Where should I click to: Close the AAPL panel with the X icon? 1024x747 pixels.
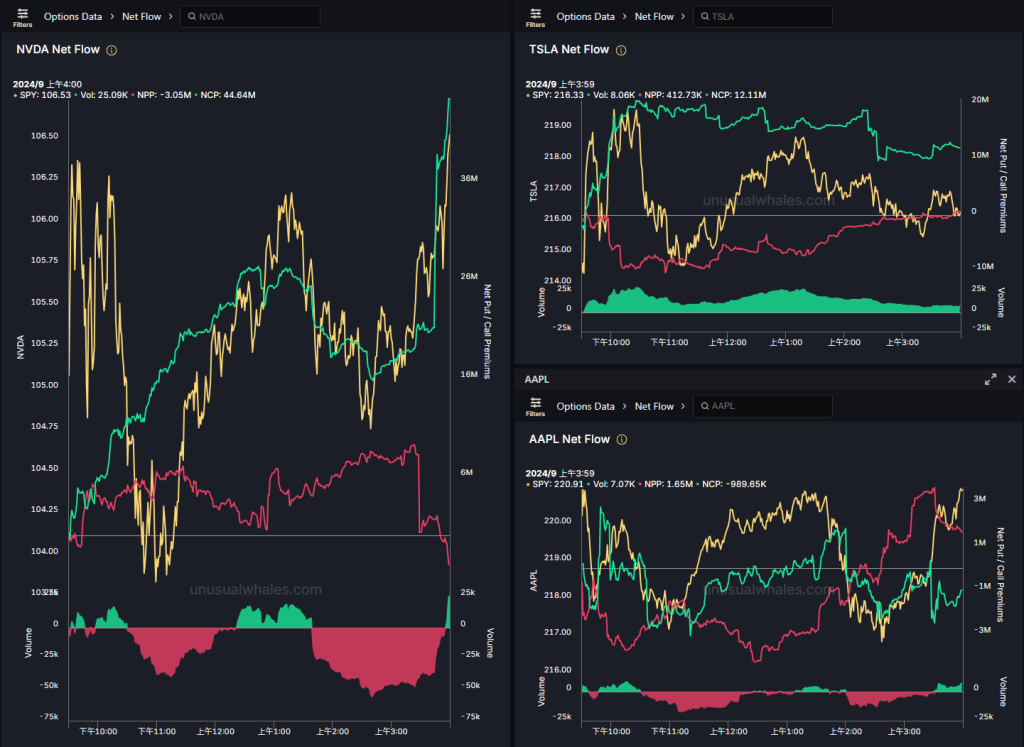[1011, 379]
